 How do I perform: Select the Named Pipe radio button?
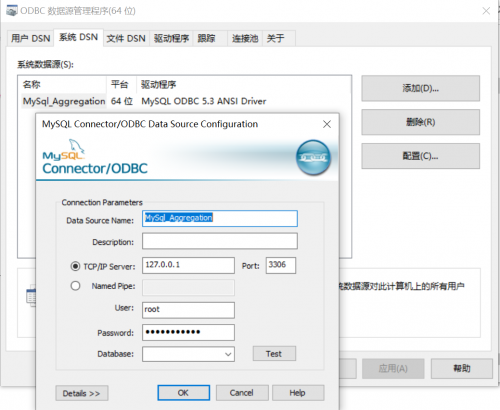[75, 286]
